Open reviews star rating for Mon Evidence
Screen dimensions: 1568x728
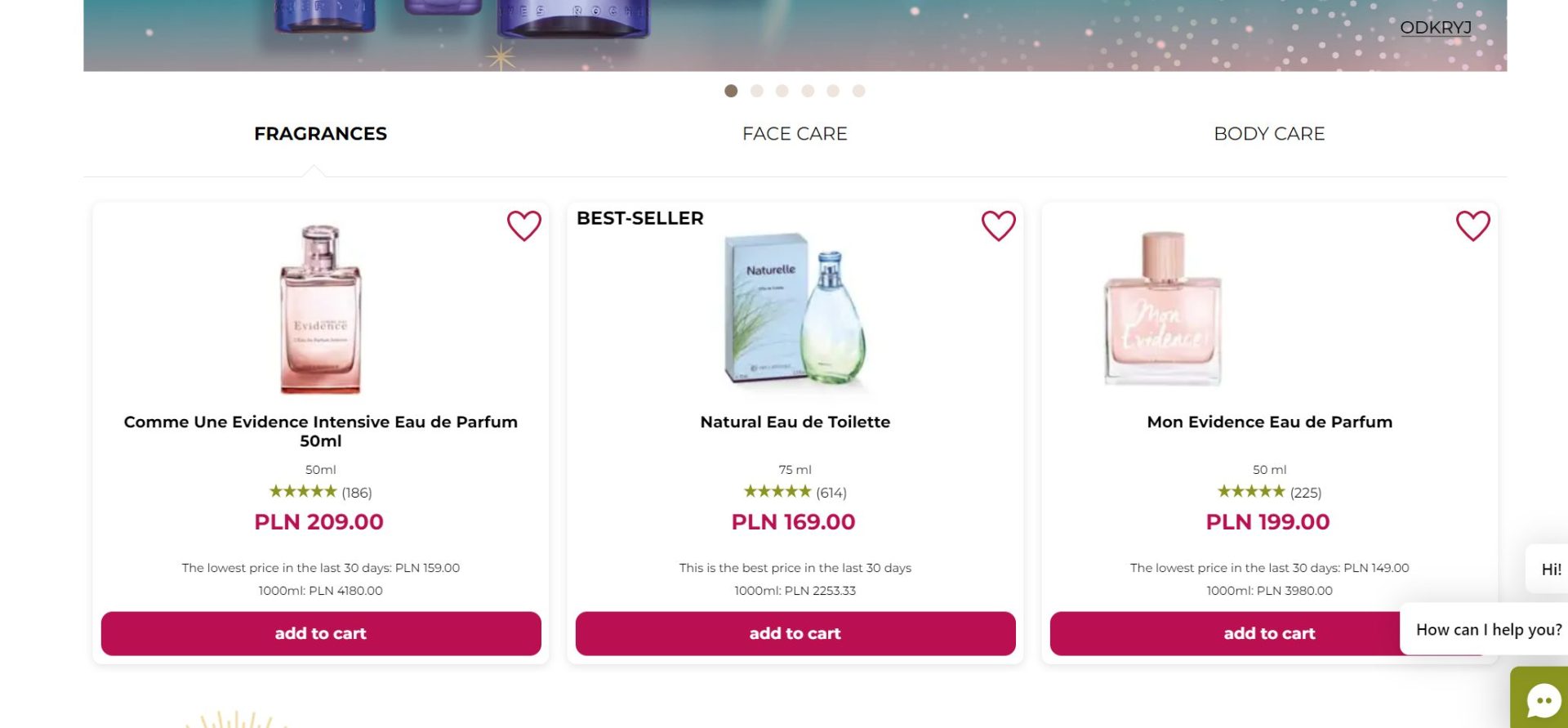(1251, 492)
